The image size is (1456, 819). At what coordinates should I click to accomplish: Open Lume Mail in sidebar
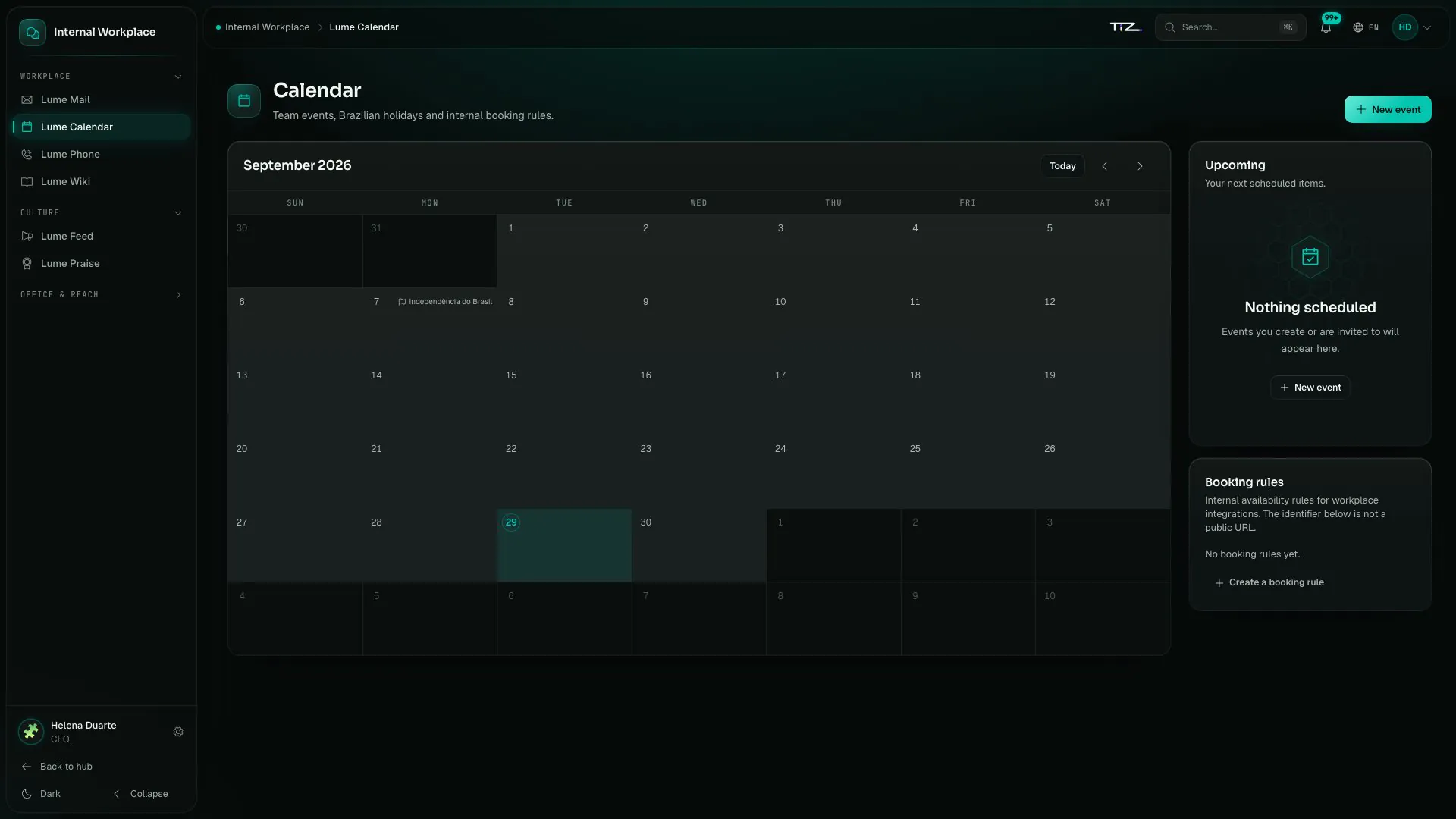pyautogui.click(x=102, y=99)
